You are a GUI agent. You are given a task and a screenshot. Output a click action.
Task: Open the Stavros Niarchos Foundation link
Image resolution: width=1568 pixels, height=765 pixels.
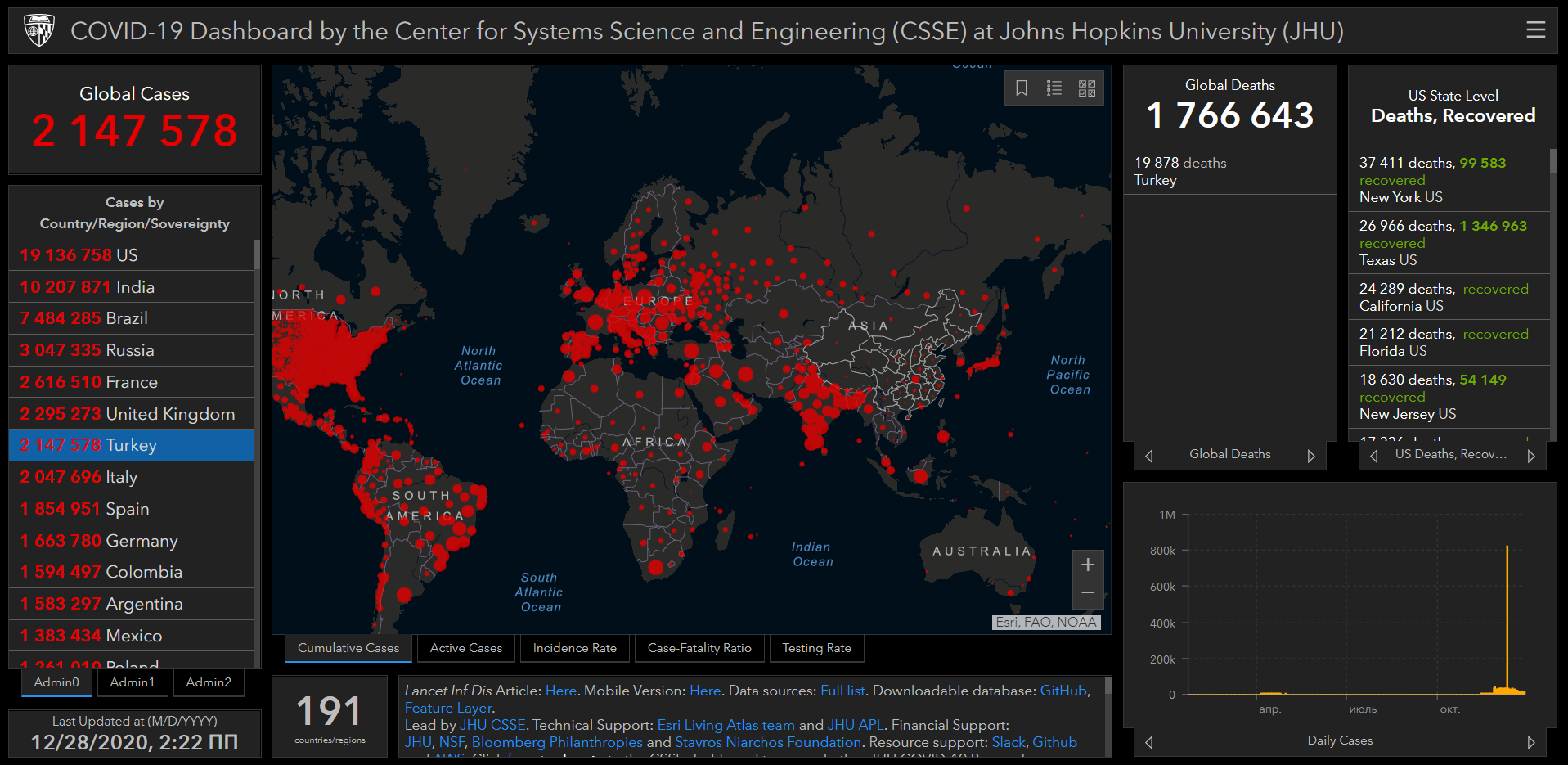768,742
